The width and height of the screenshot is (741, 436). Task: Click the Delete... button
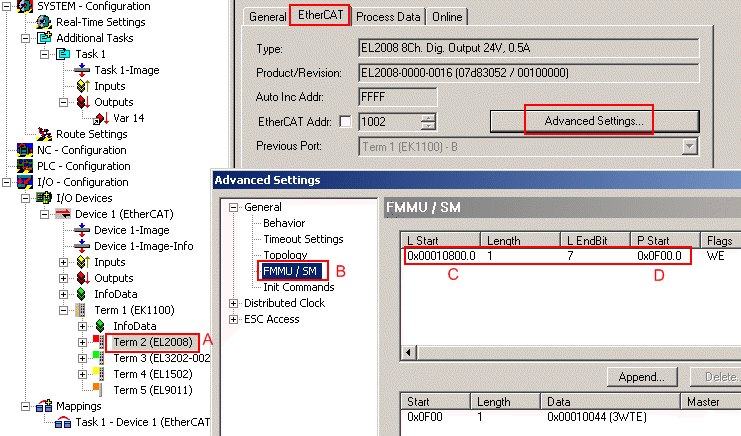(716, 377)
